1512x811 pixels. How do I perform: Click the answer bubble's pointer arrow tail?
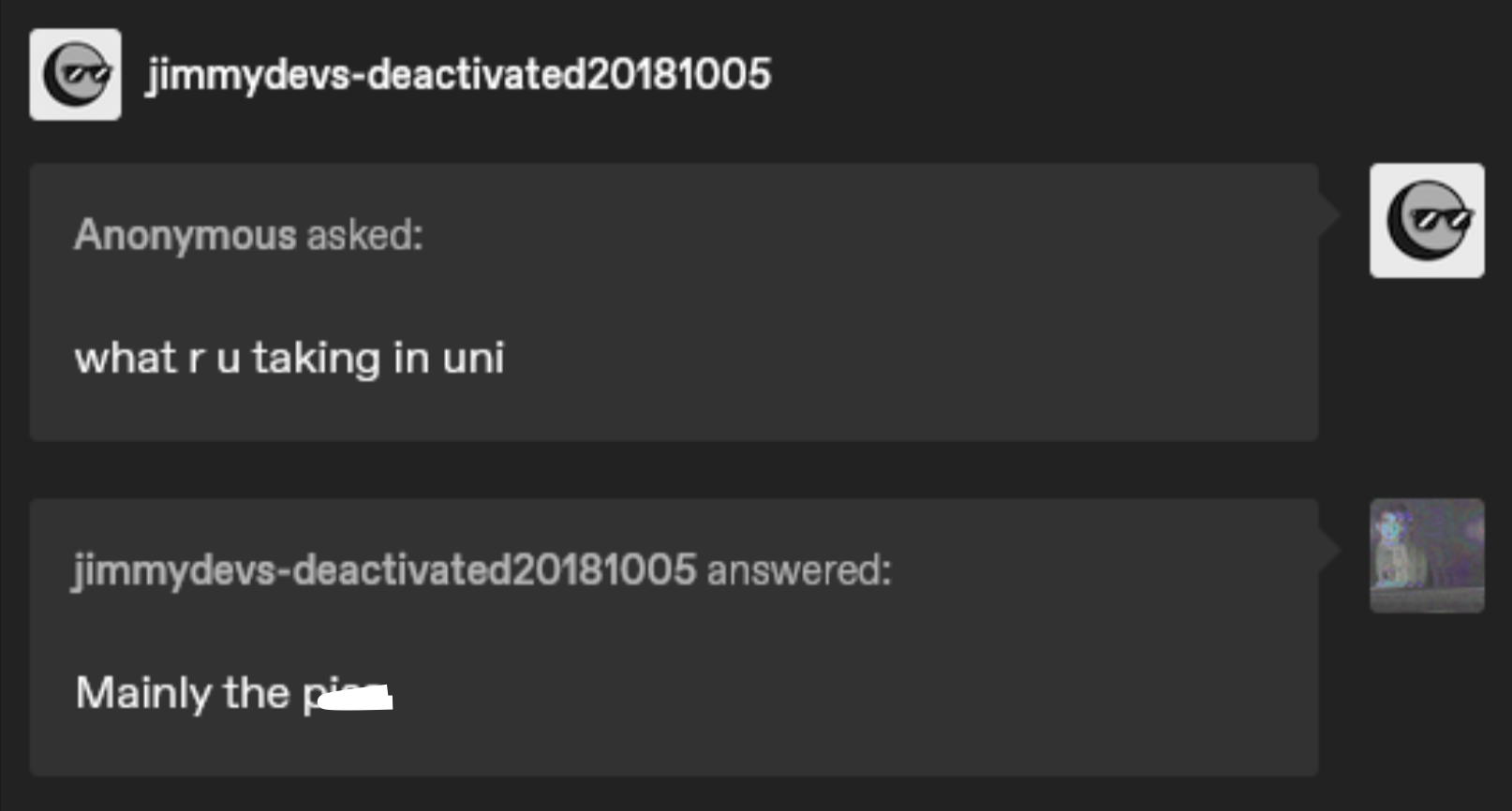point(1328,550)
